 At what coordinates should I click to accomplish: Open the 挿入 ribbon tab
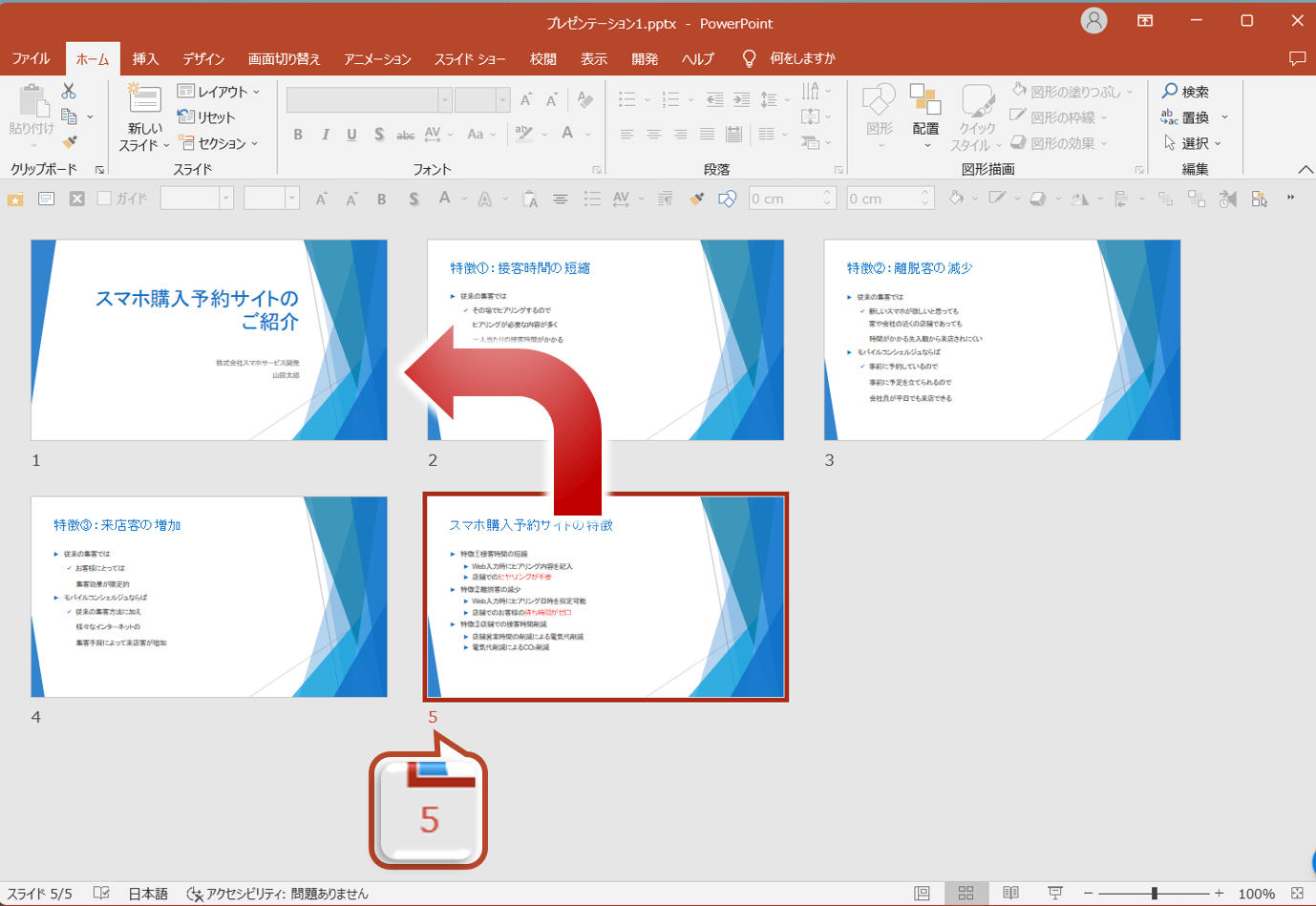[x=145, y=58]
